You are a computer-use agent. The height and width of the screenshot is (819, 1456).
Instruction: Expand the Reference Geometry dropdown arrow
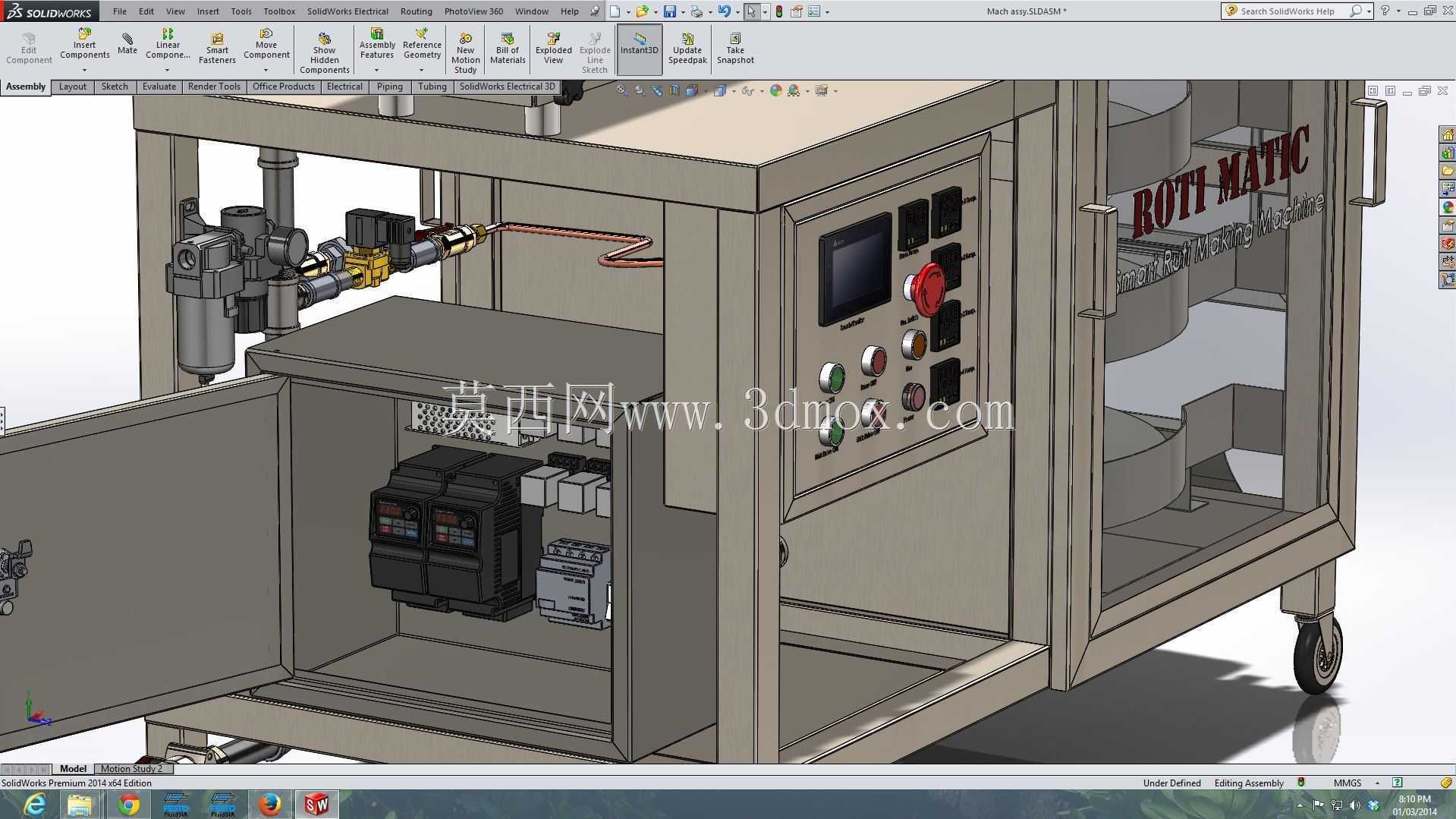pyautogui.click(x=422, y=71)
